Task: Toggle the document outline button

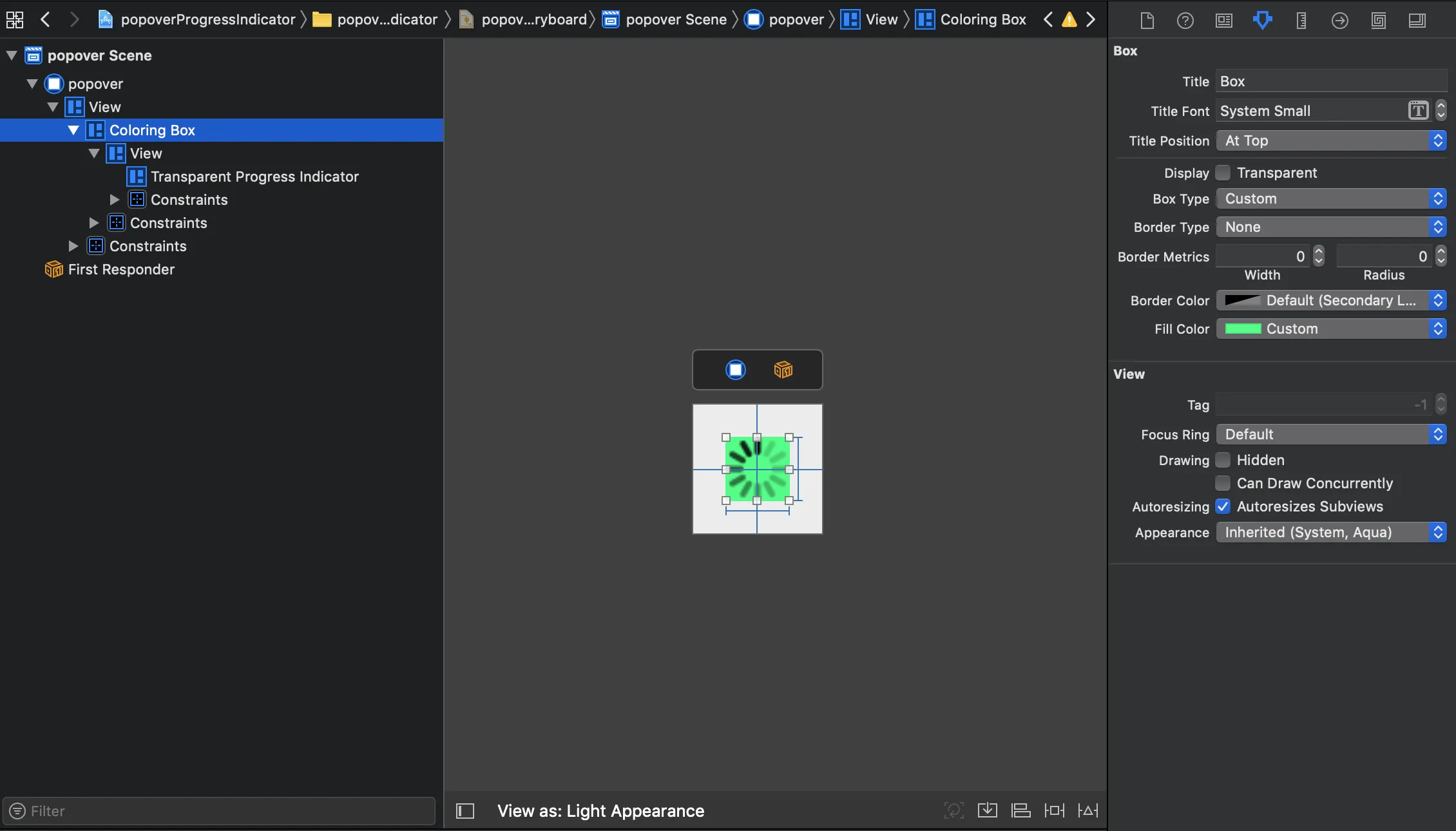Action: tap(465, 811)
